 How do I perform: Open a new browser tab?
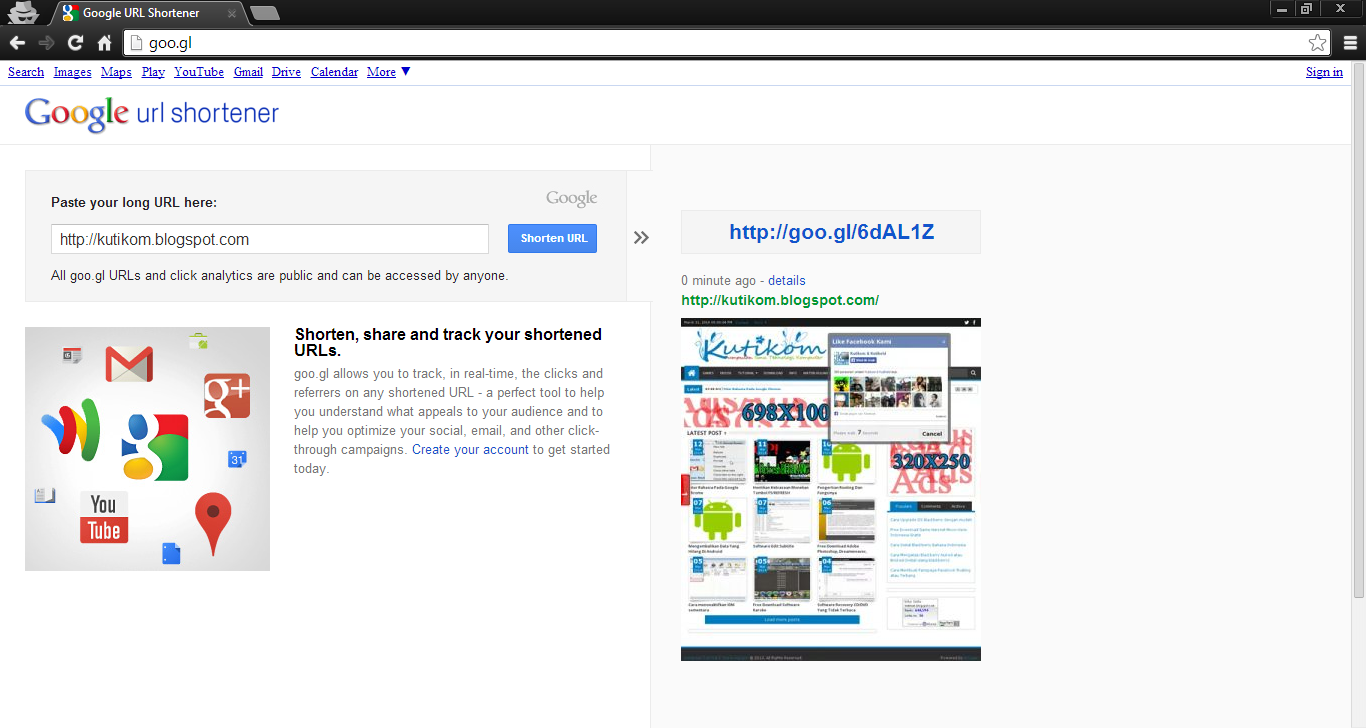pyautogui.click(x=265, y=13)
